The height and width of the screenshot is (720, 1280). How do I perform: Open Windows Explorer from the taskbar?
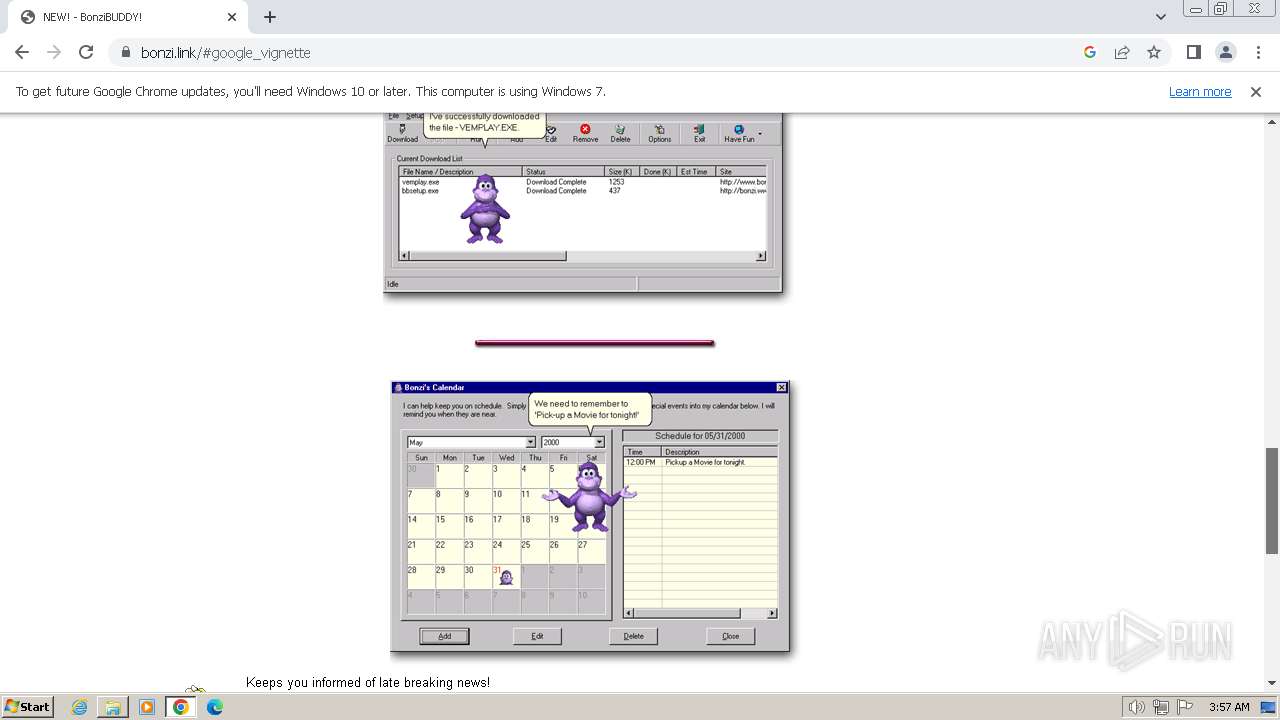click(113, 707)
